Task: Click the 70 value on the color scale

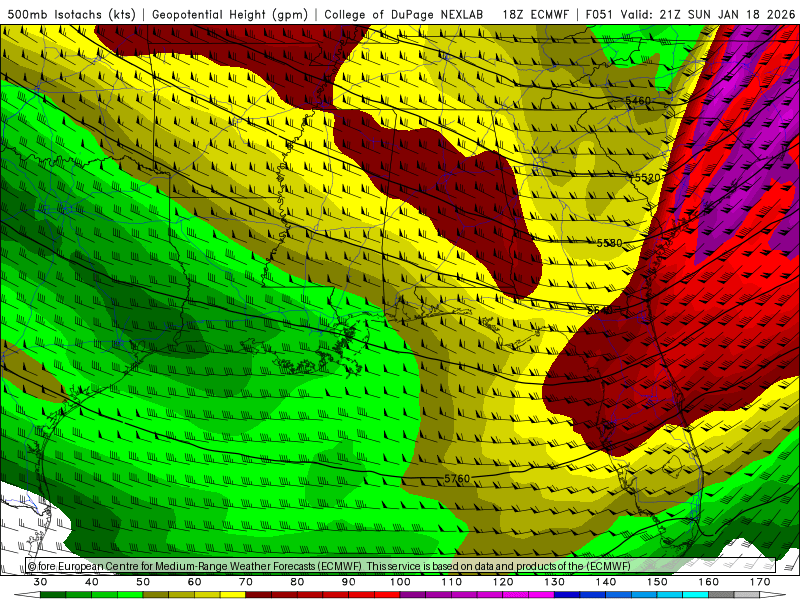Action: [x=246, y=582]
